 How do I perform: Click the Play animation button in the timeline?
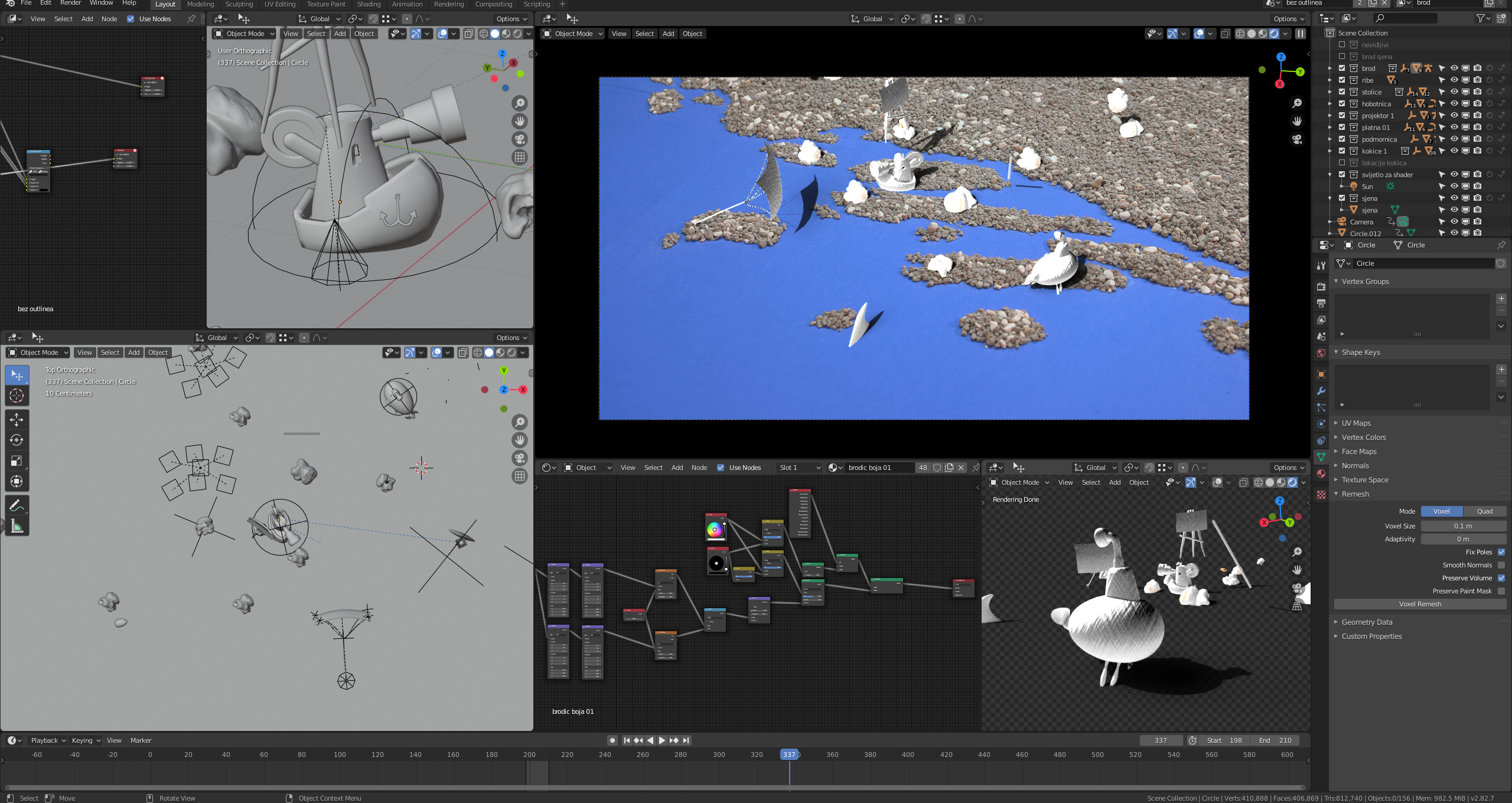(662, 740)
